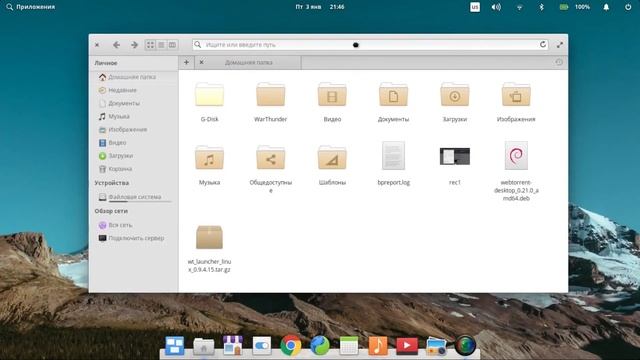640x360 pixels.
Task: Collapse the Устройства sidebar section
Action: (111, 183)
